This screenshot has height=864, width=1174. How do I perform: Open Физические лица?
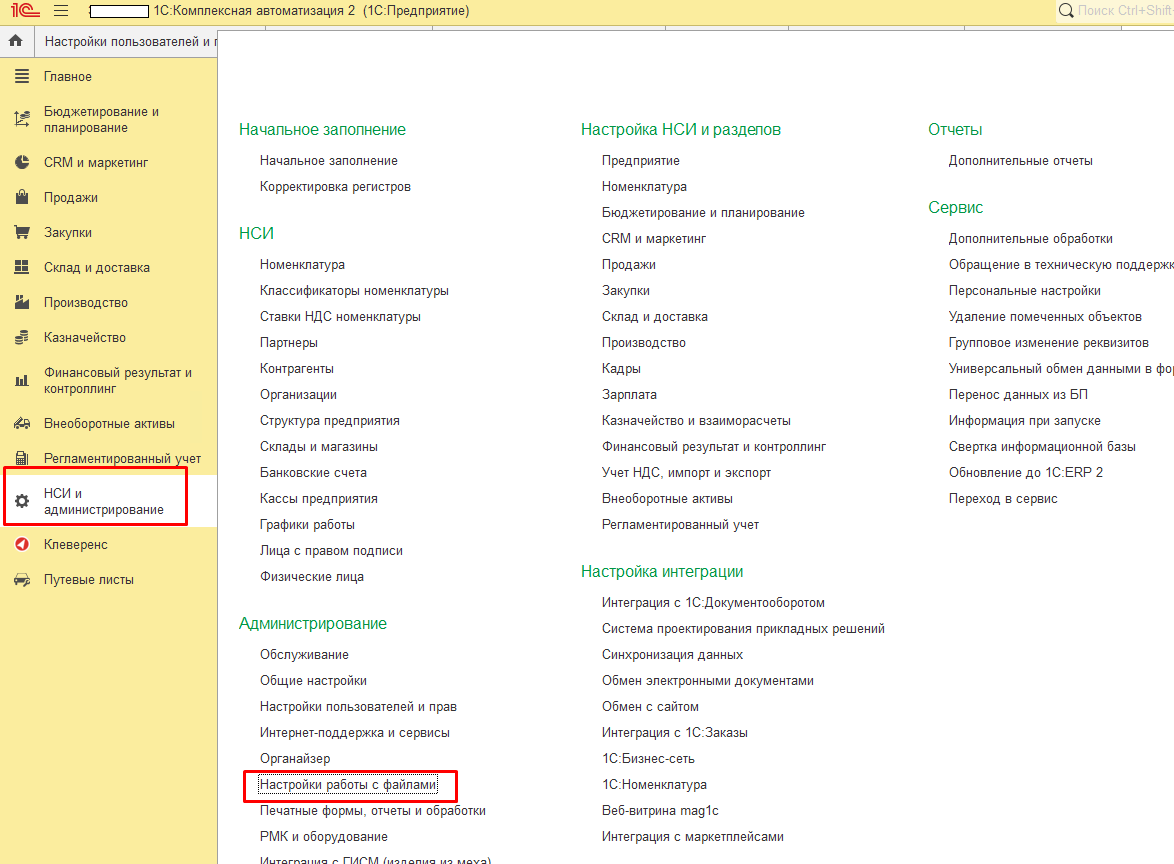tap(311, 576)
